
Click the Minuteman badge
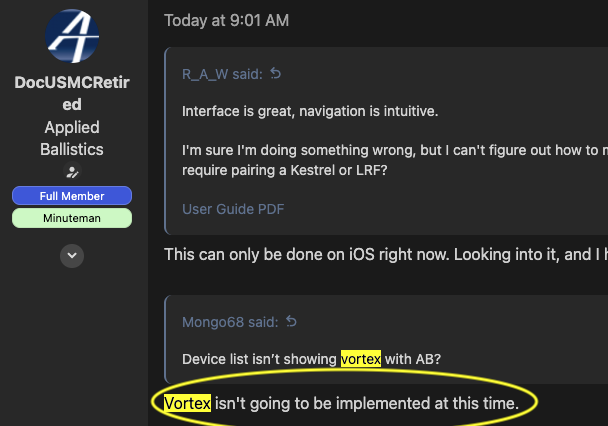pyautogui.click(x=72, y=218)
